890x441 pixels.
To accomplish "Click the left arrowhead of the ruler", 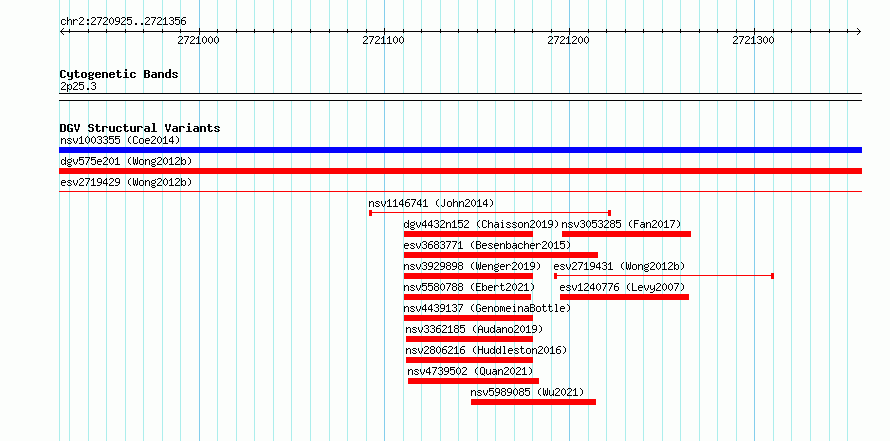I will point(62,31).
